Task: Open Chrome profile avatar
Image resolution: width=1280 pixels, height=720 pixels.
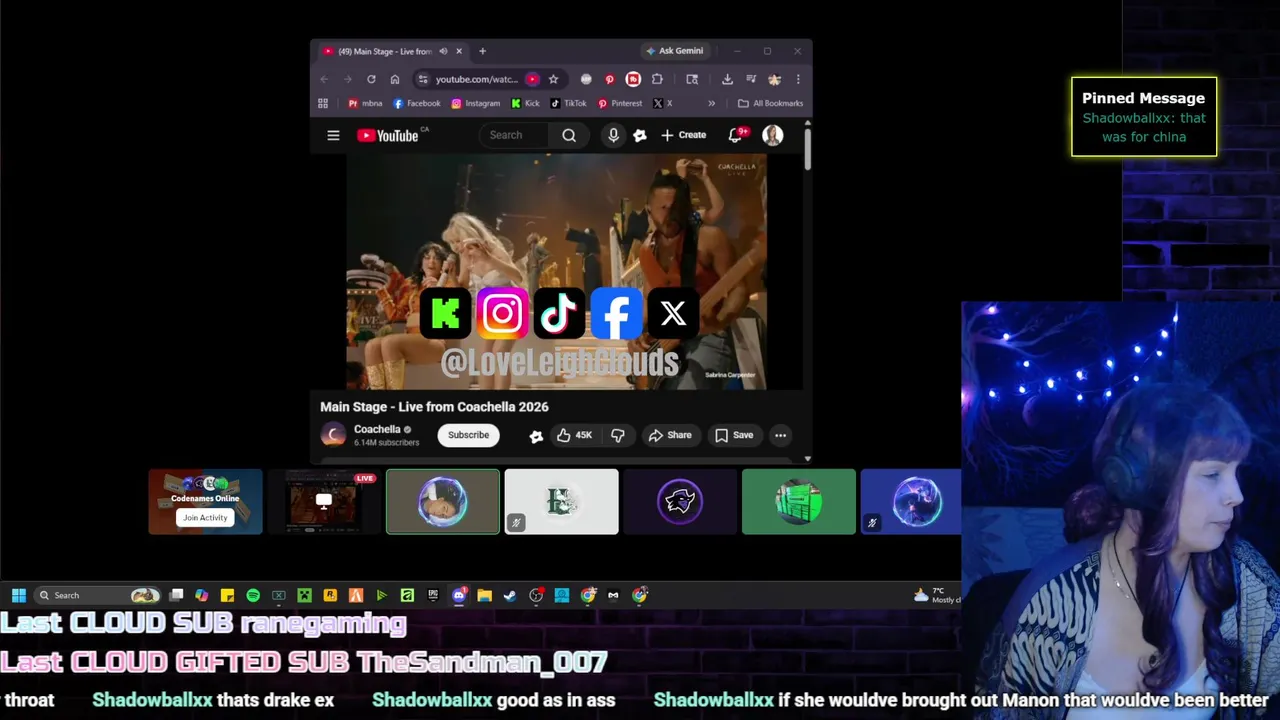Action: pos(774,79)
